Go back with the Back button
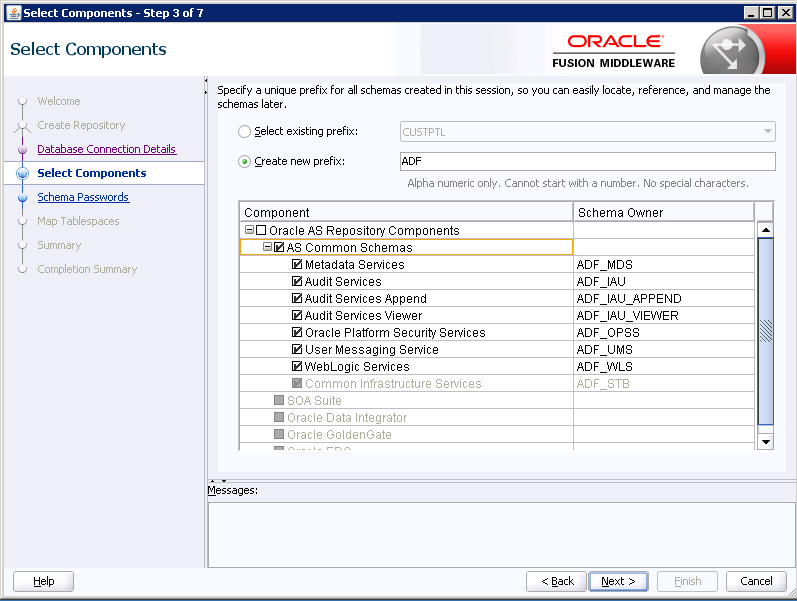Viewport: 797px width, 601px height. pos(557,581)
